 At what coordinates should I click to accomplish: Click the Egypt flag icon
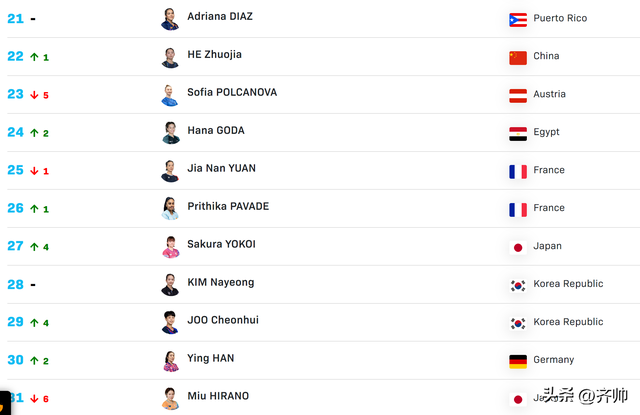pos(518,133)
